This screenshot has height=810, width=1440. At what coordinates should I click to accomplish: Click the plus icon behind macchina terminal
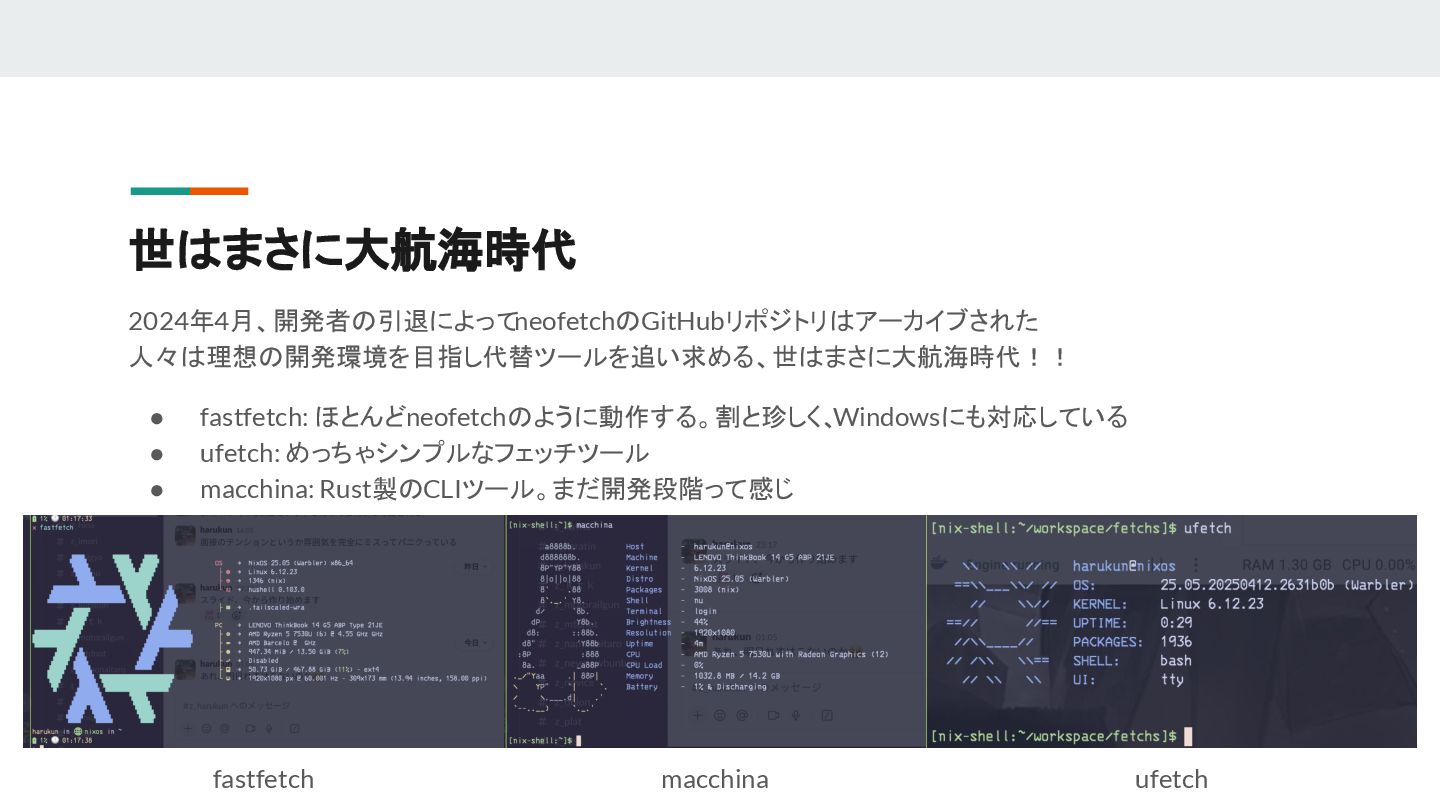[x=698, y=716]
